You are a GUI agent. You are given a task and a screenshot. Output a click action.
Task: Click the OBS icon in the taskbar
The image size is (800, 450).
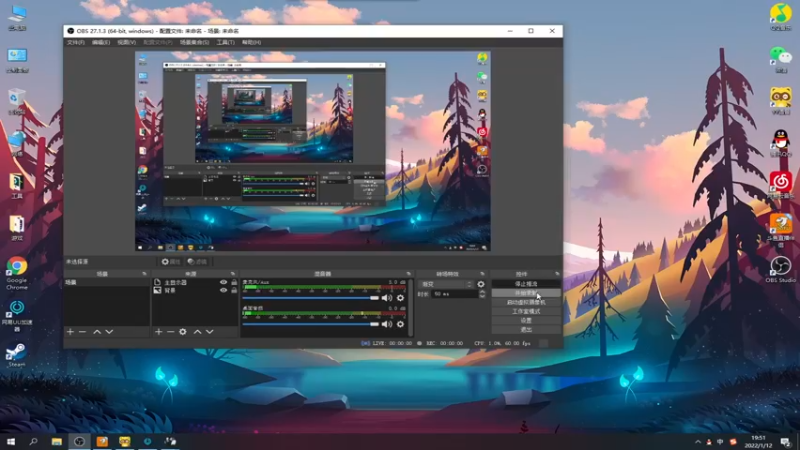pyautogui.click(x=79, y=441)
